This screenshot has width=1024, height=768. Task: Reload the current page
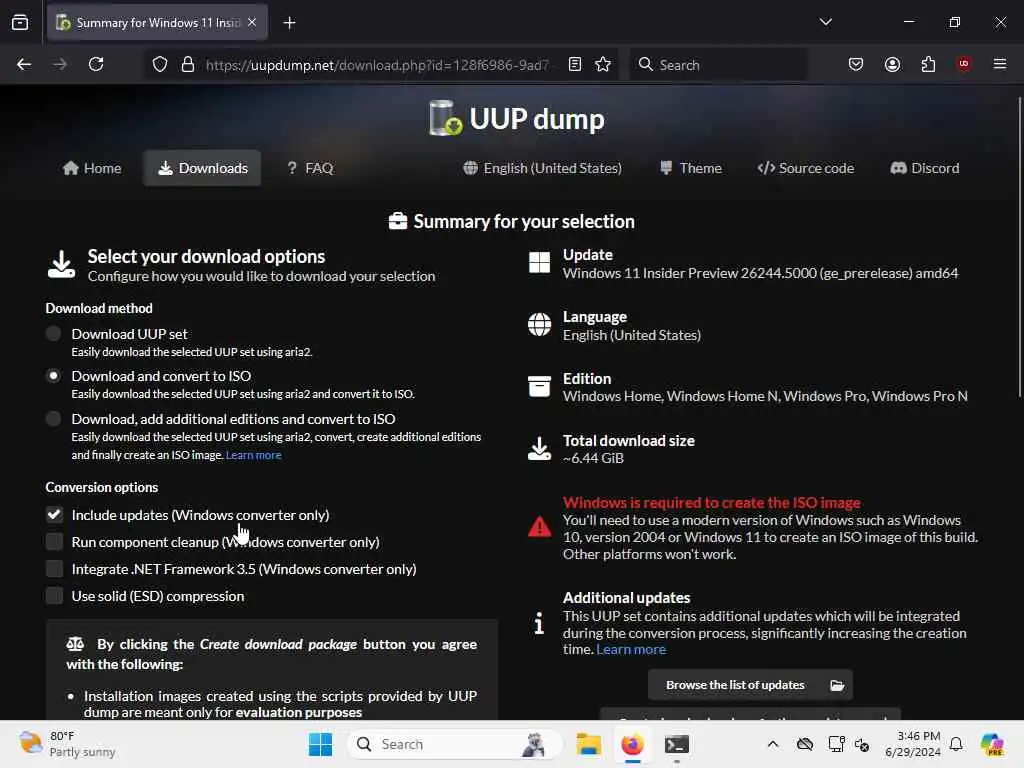tap(96, 64)
